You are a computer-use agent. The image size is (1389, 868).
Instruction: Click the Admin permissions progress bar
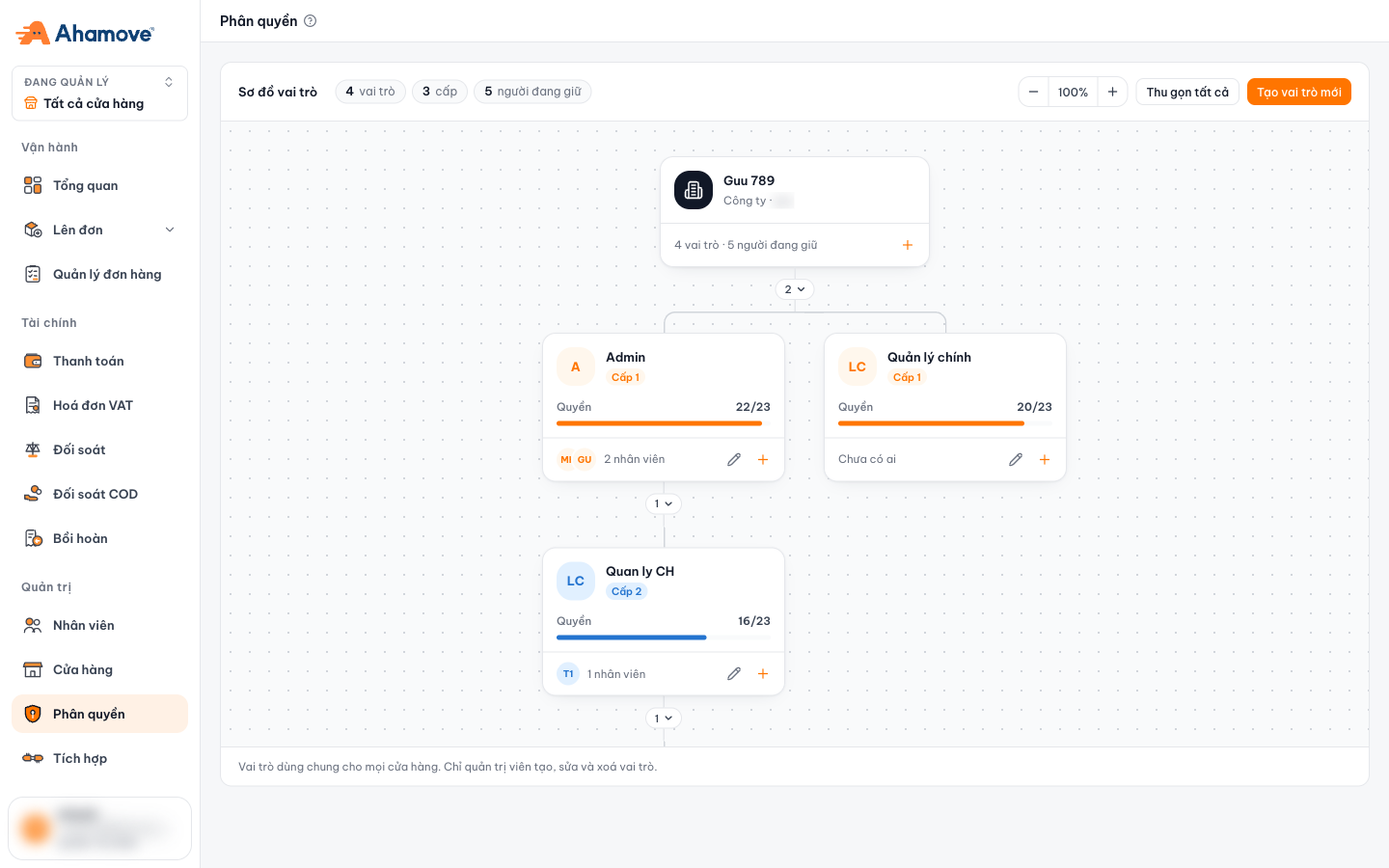coord(664,422)
